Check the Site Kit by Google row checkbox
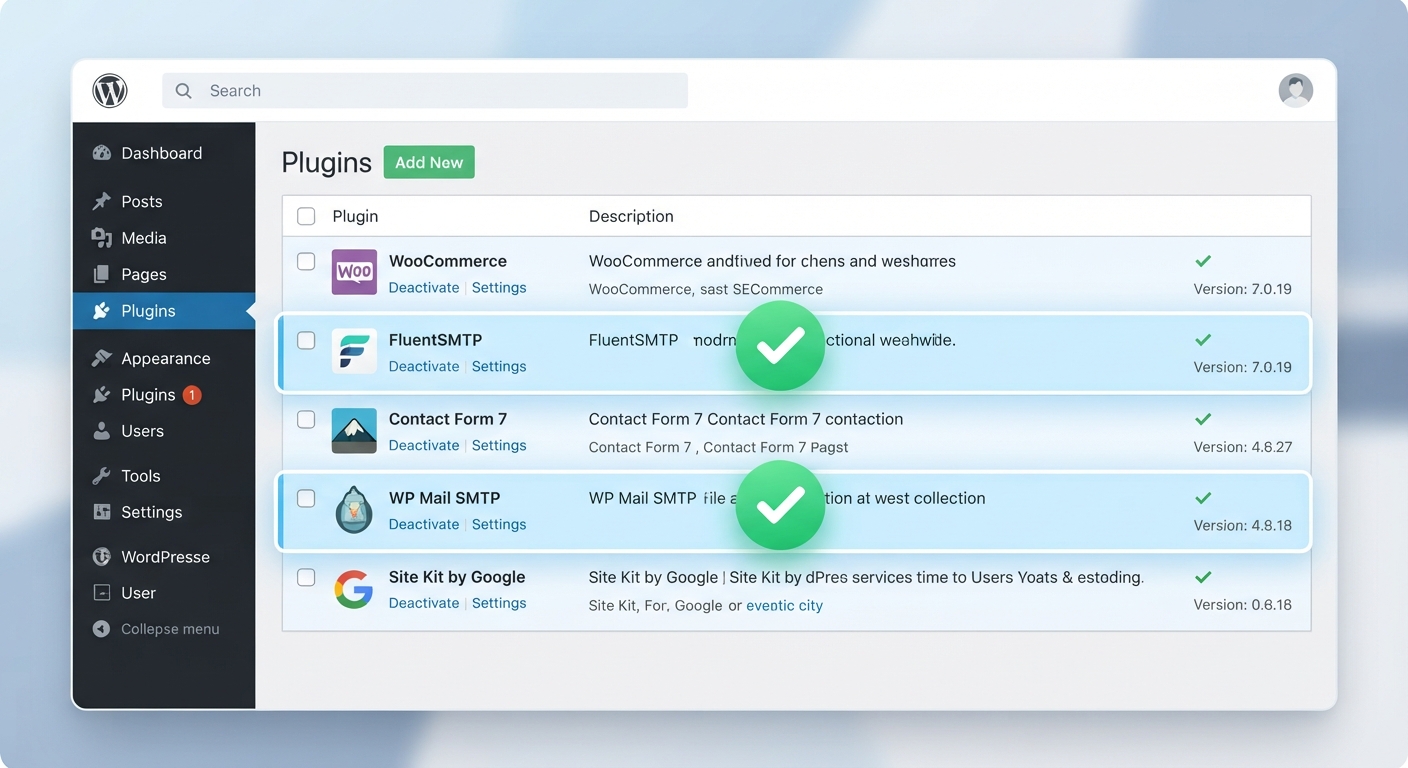This screenshot has height=768, width=1408. (306, 577)
